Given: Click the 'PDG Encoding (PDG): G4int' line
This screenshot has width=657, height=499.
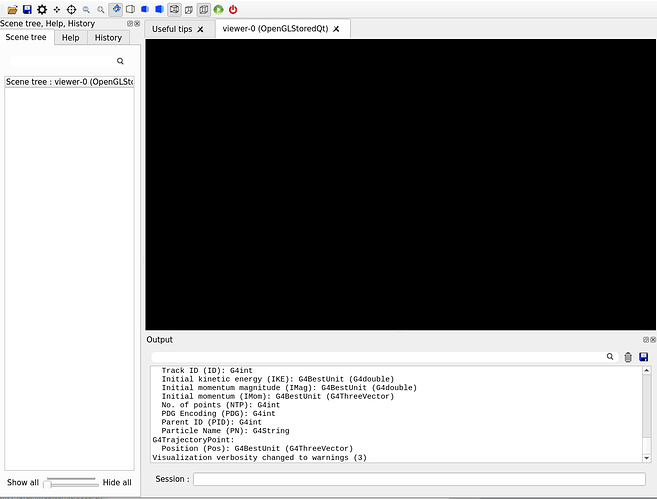Looking at the screenshot, I should [x=218, y=414].
